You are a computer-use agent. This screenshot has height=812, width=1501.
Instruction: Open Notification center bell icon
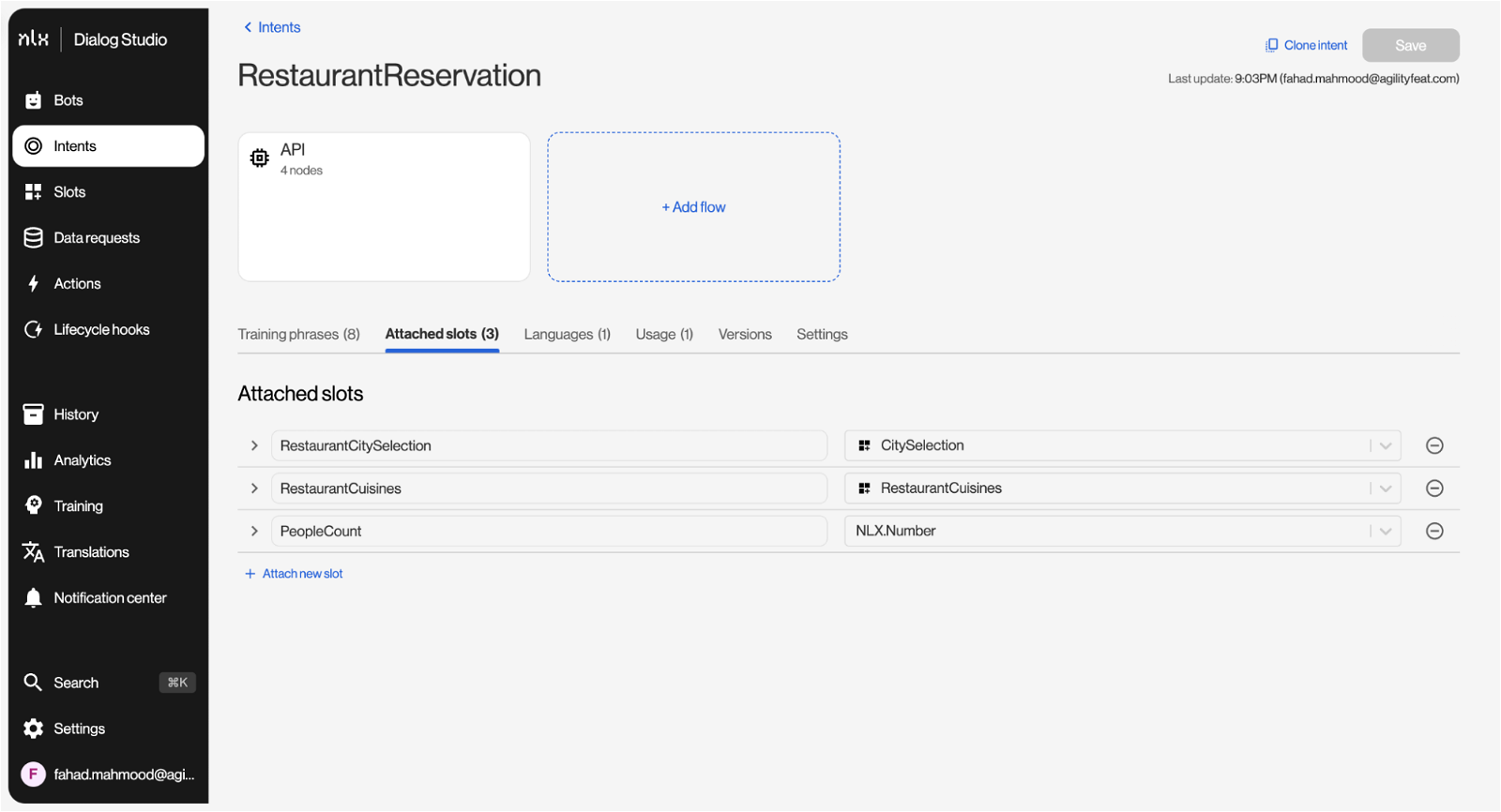point(34,598)
